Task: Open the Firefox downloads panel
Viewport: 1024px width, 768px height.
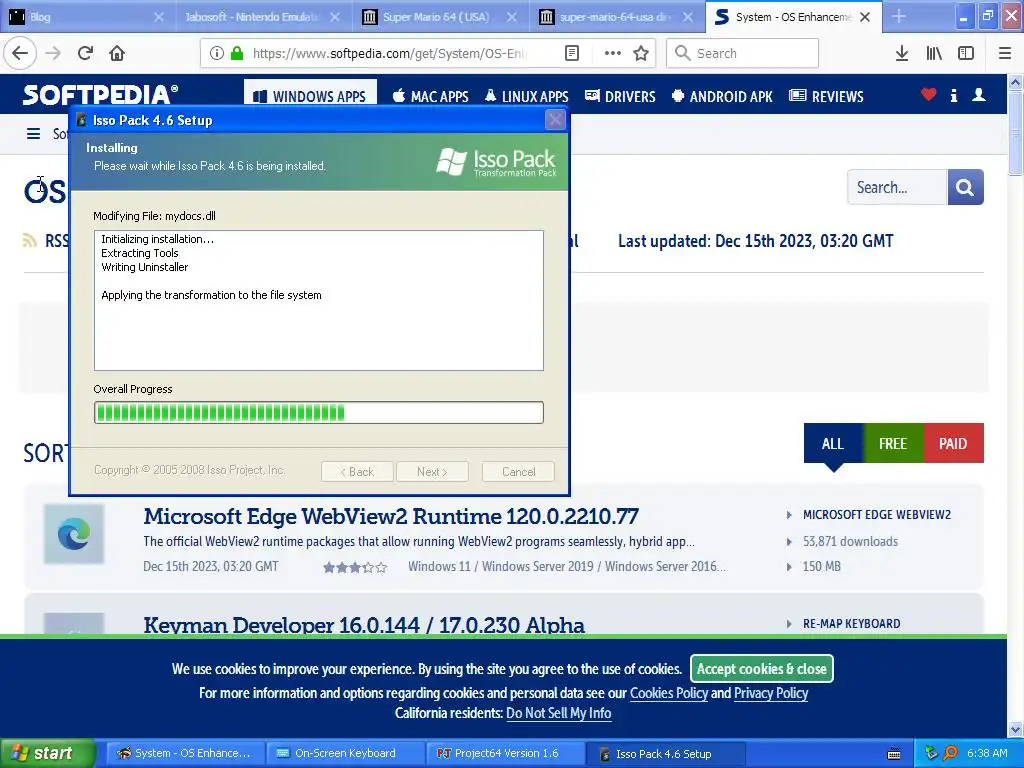Action: pos(901,53)
